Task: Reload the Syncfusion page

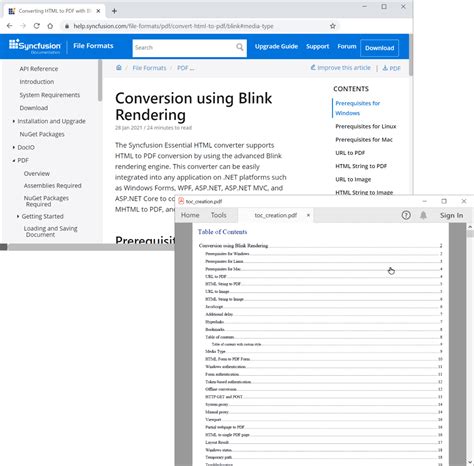Action: tap(37, 26)
